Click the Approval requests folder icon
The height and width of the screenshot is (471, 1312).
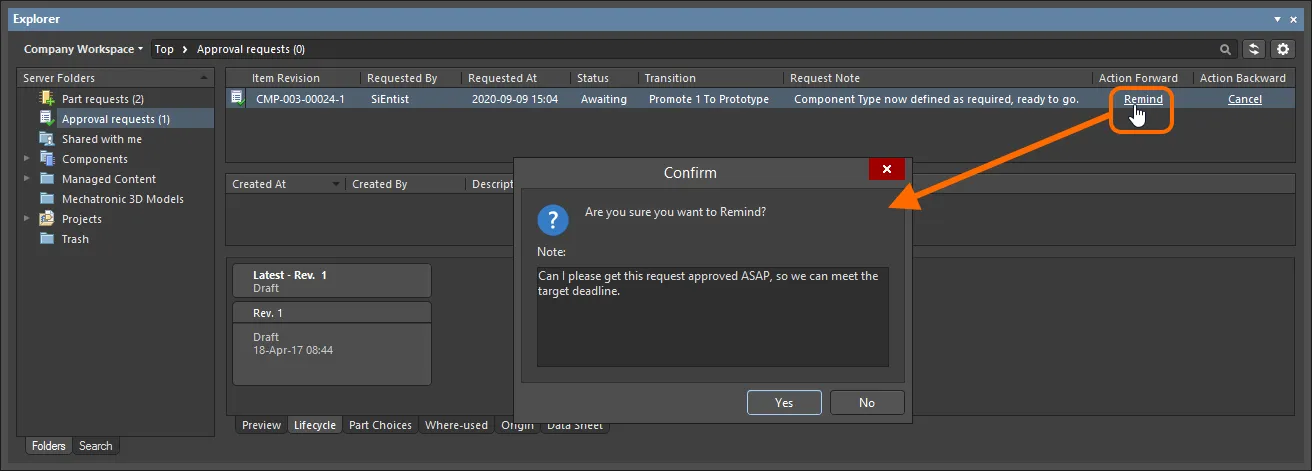click(x=47, y=119)
